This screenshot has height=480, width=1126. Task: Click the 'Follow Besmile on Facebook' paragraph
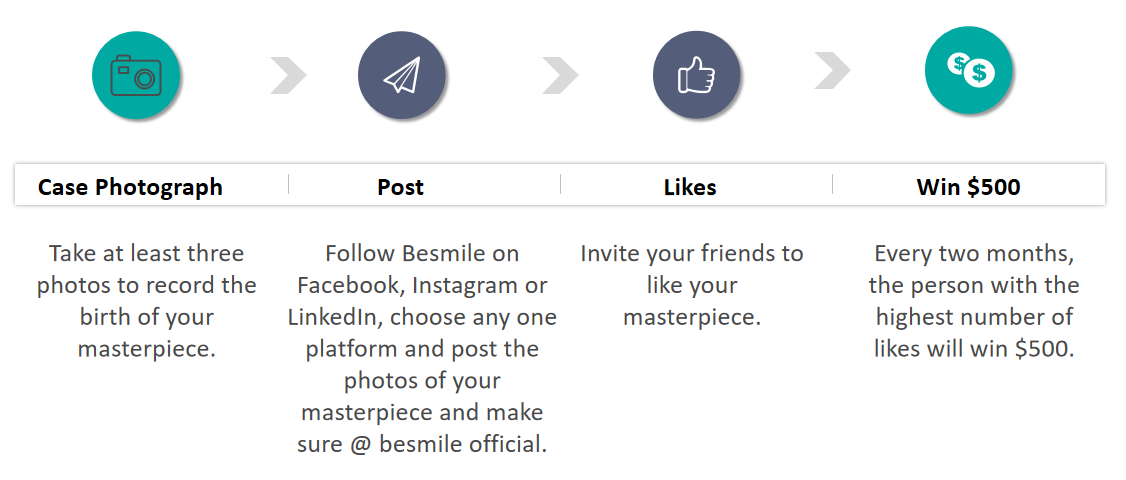tap(422, 349)
